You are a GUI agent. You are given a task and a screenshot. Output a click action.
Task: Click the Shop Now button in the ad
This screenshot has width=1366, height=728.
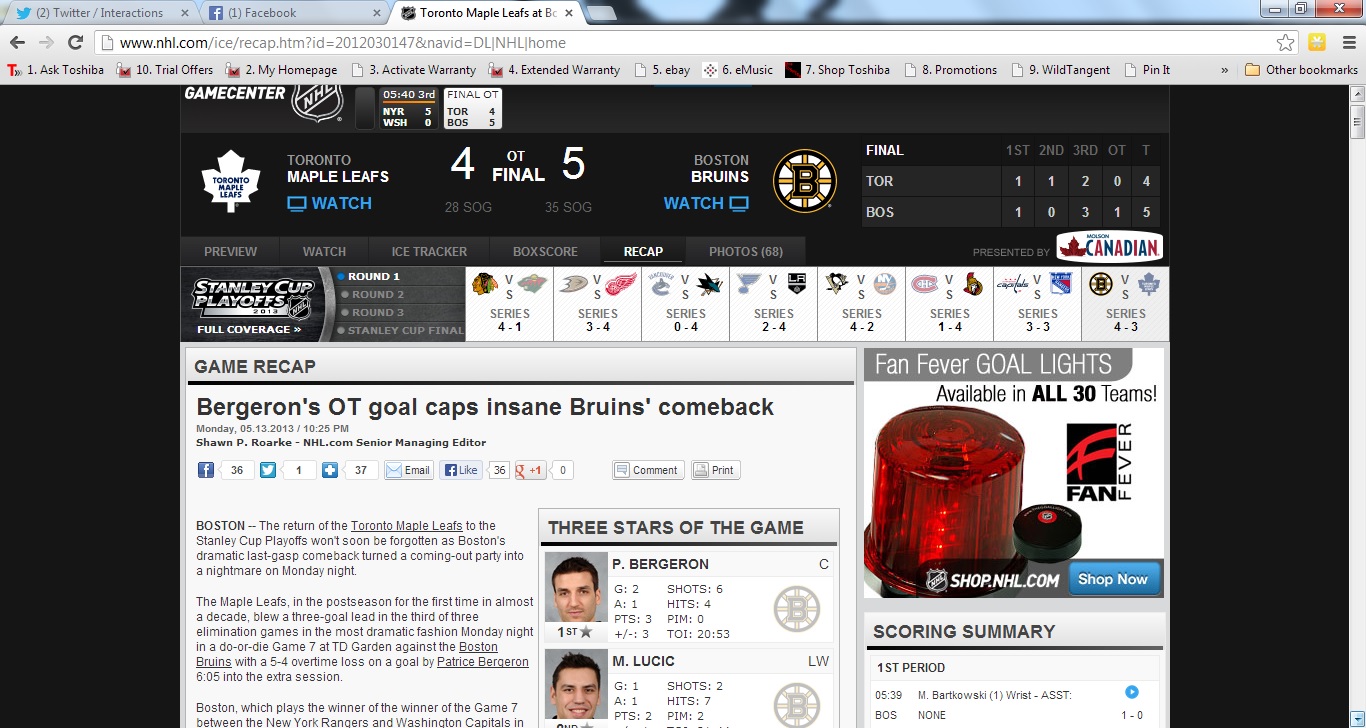(1113, 579)
